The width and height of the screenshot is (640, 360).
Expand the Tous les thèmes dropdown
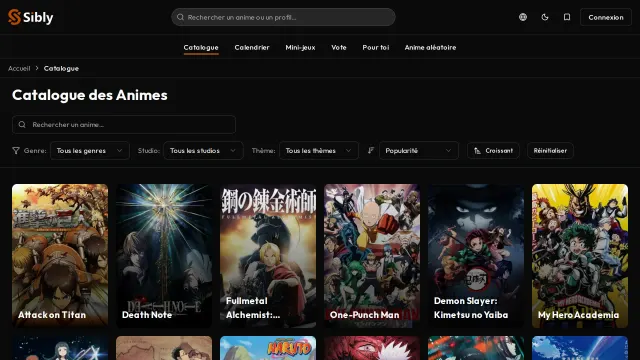[x=319, y=151]
